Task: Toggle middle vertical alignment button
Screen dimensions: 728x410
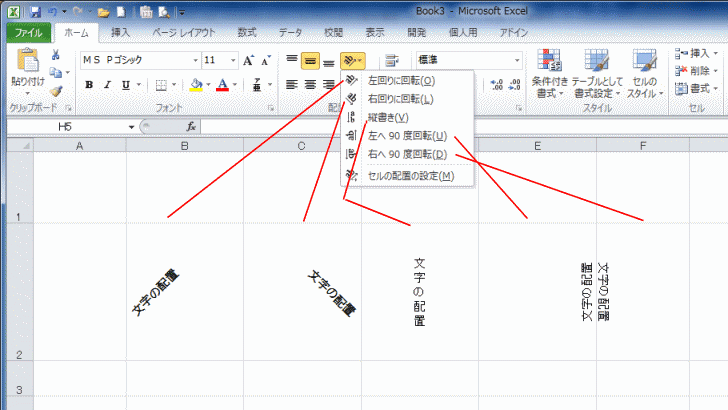Action: (310, 61)
